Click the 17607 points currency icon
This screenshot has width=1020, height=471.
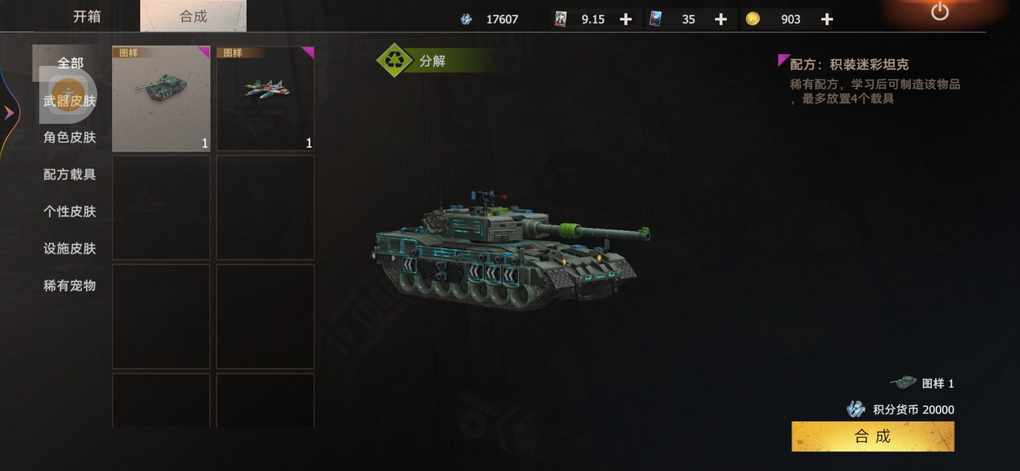[466, 20]
